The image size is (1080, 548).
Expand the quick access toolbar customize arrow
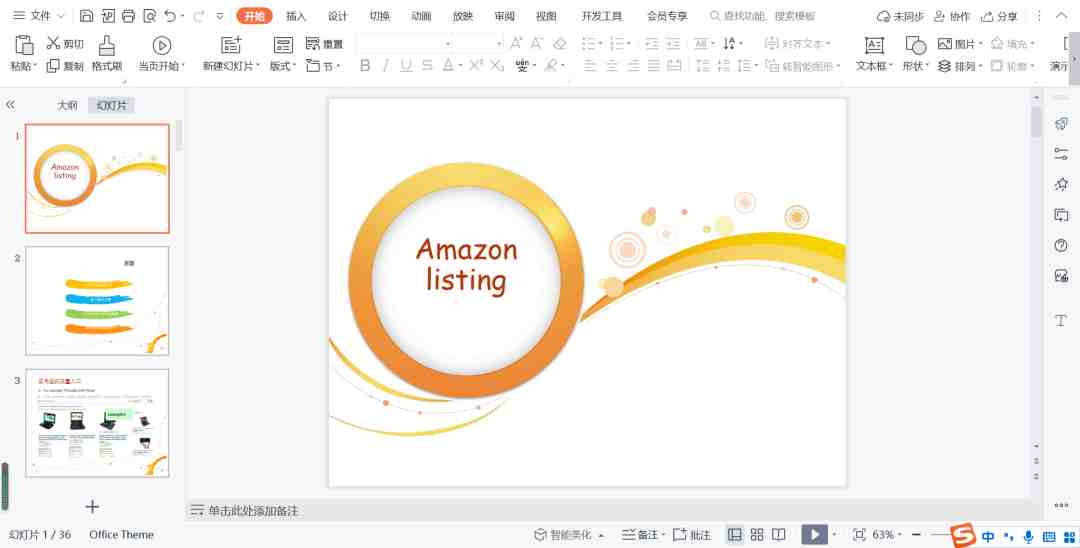click(220, 16)
